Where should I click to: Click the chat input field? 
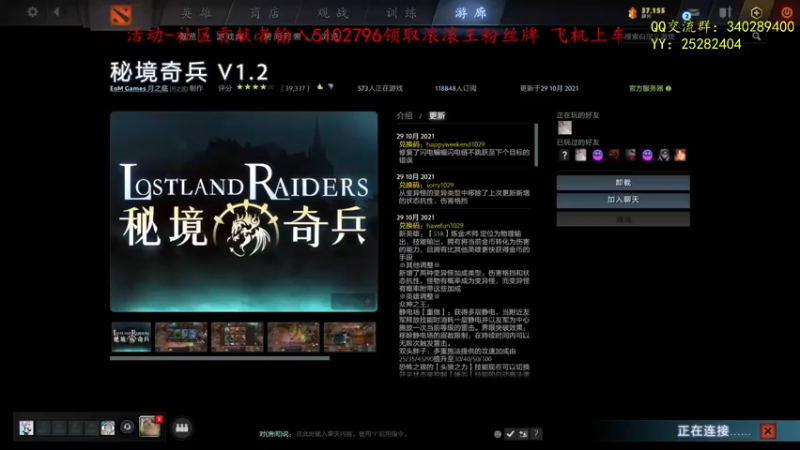click(x=375, y=434)
